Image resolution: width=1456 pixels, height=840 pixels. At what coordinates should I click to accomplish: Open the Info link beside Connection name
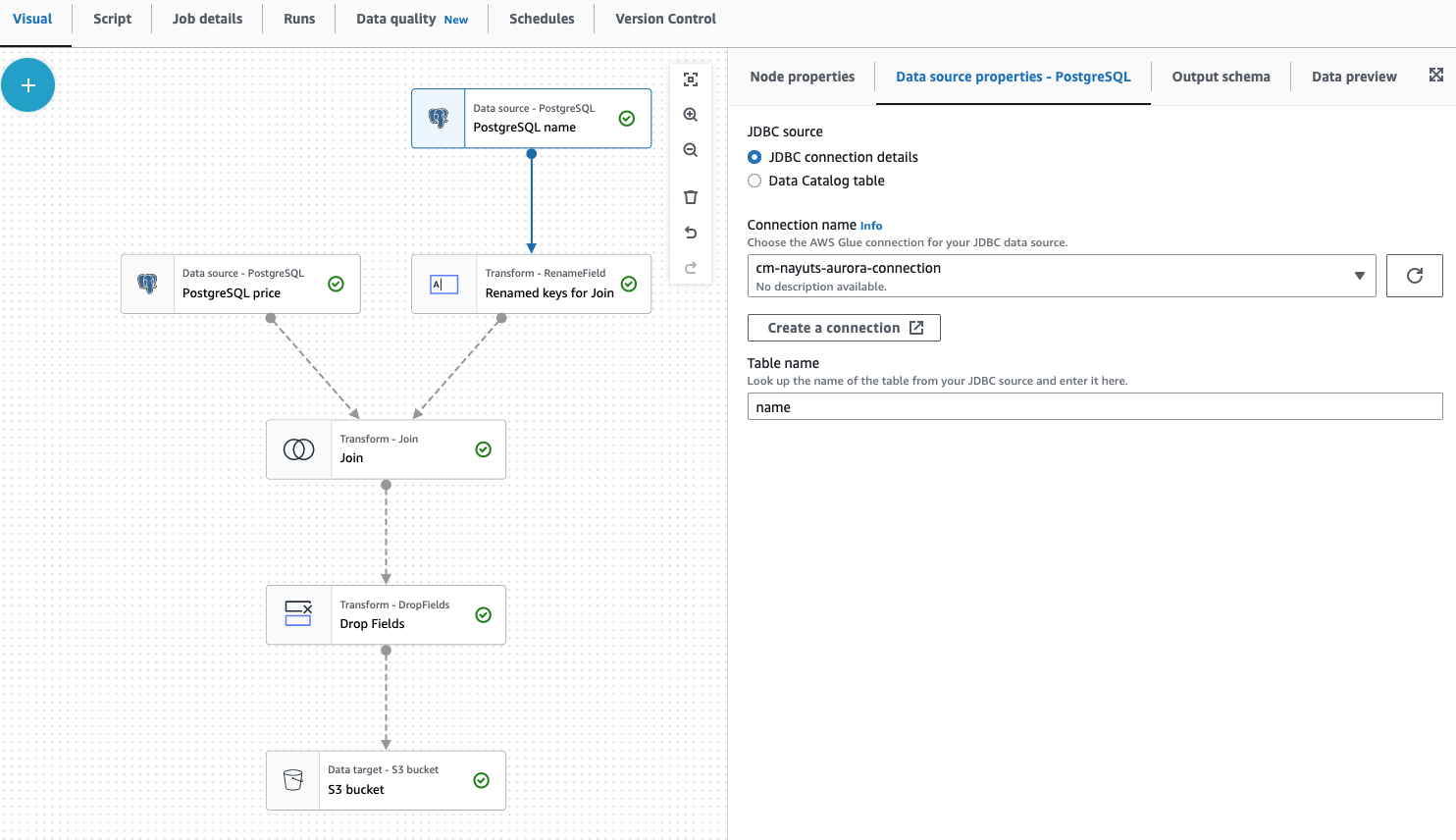[871, 225]
